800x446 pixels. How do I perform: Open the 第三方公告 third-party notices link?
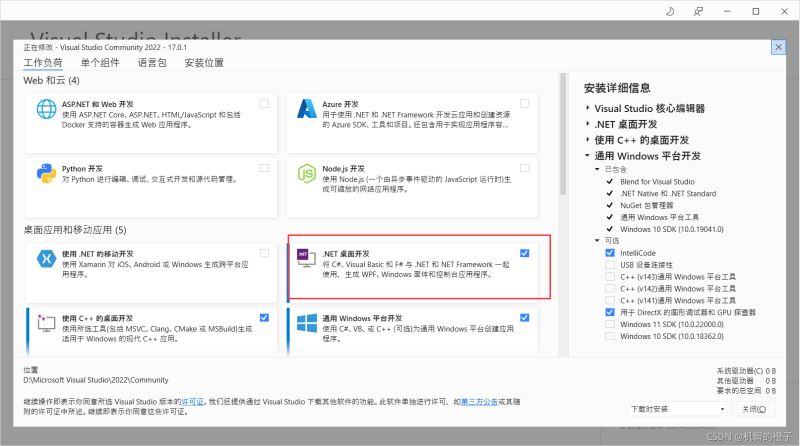click(x=479, y=402)
